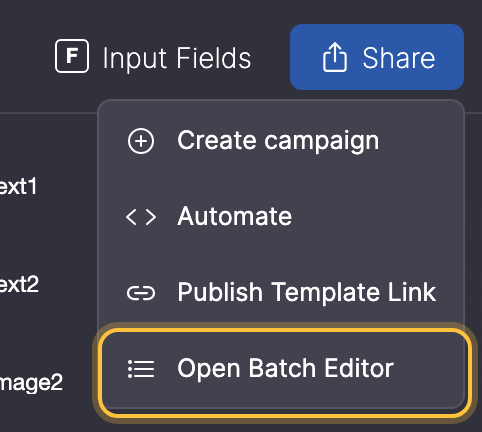Click the code brackets icon beside Automate

click(141, 217)
